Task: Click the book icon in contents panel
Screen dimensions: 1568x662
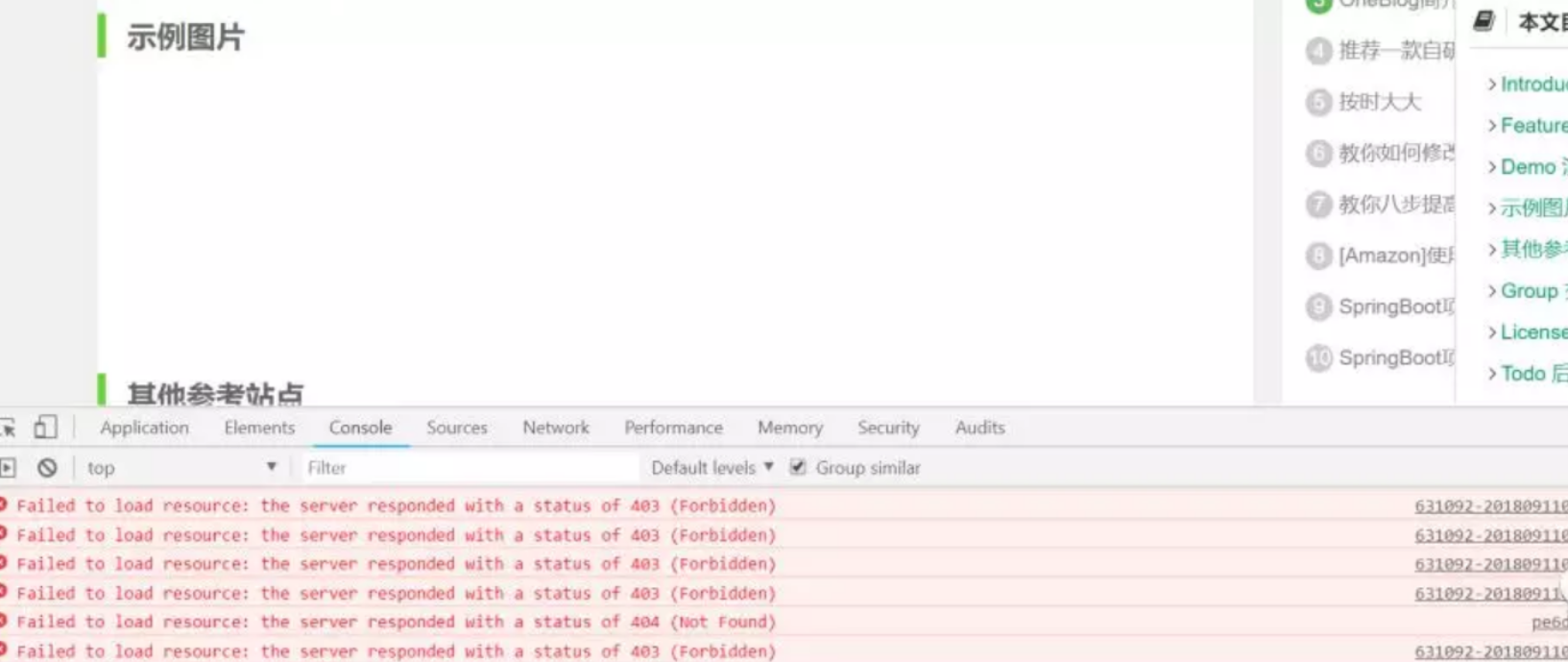Action: point(1484,20)
